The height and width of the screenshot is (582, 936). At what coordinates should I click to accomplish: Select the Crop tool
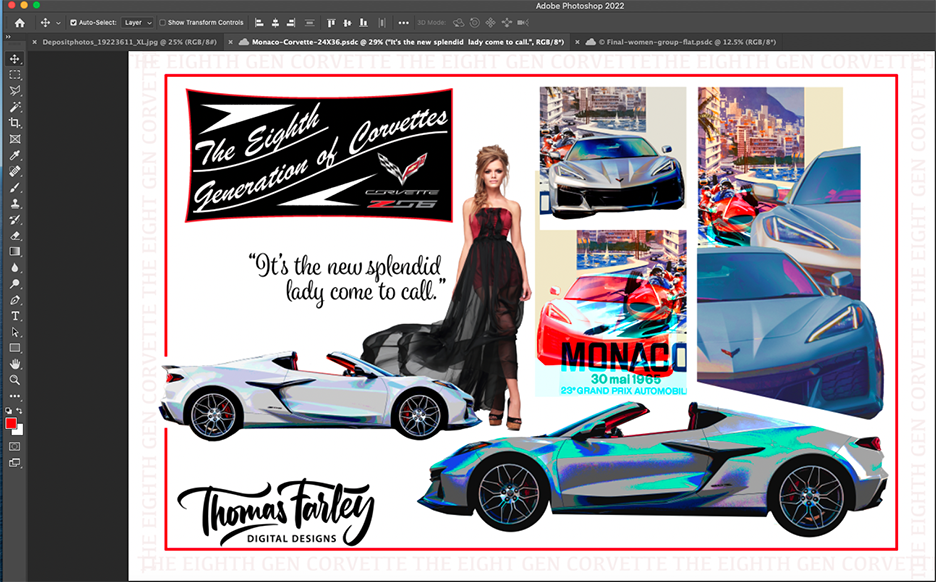coord(15,123)
